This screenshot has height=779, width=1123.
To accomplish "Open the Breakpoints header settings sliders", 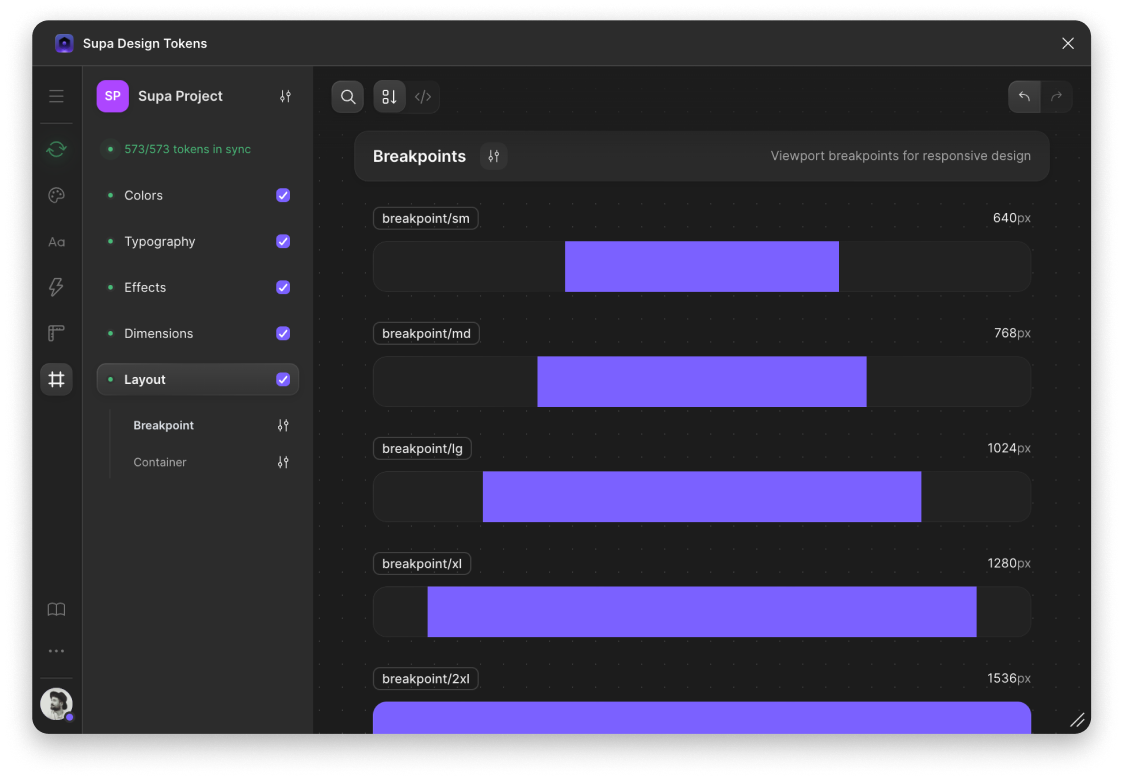I will tap(493, 156).
